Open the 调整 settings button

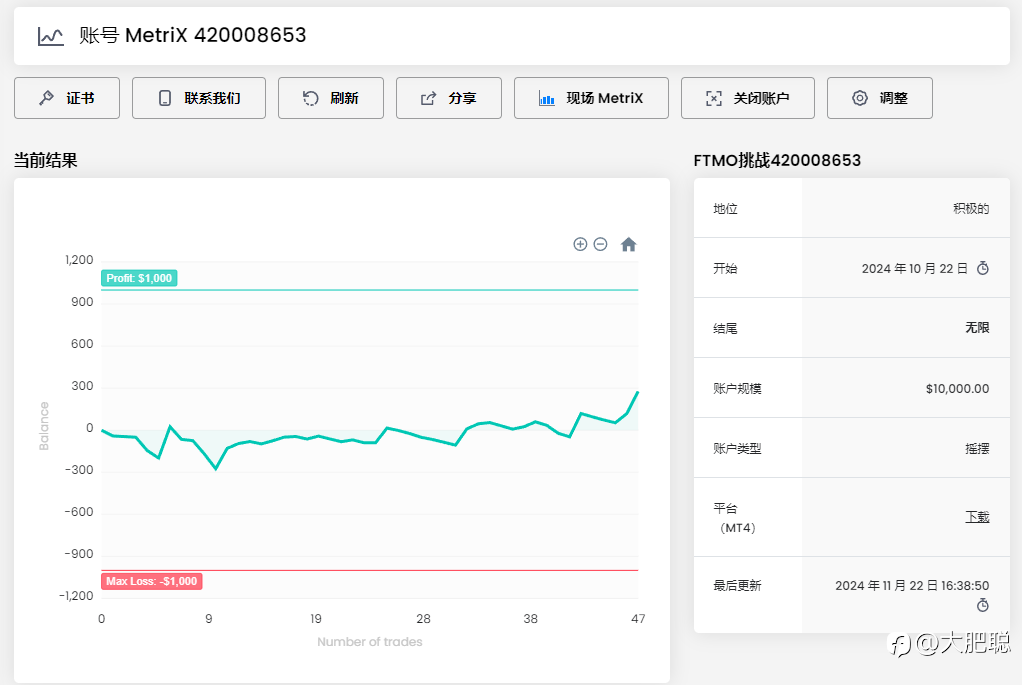click(880, 98)
